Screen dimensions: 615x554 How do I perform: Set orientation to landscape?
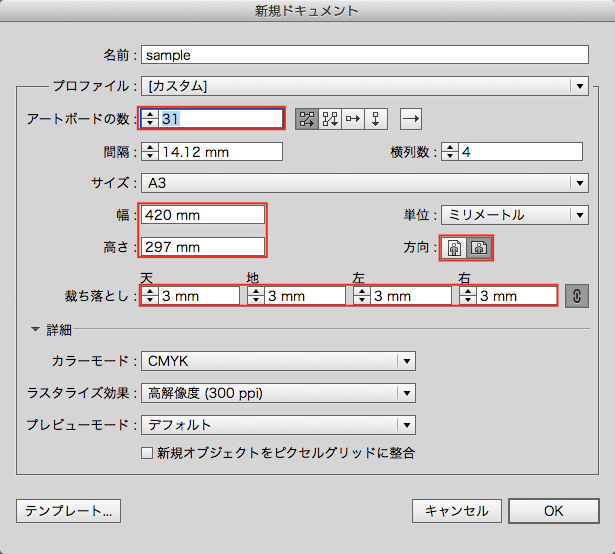(x=479, y=247)
